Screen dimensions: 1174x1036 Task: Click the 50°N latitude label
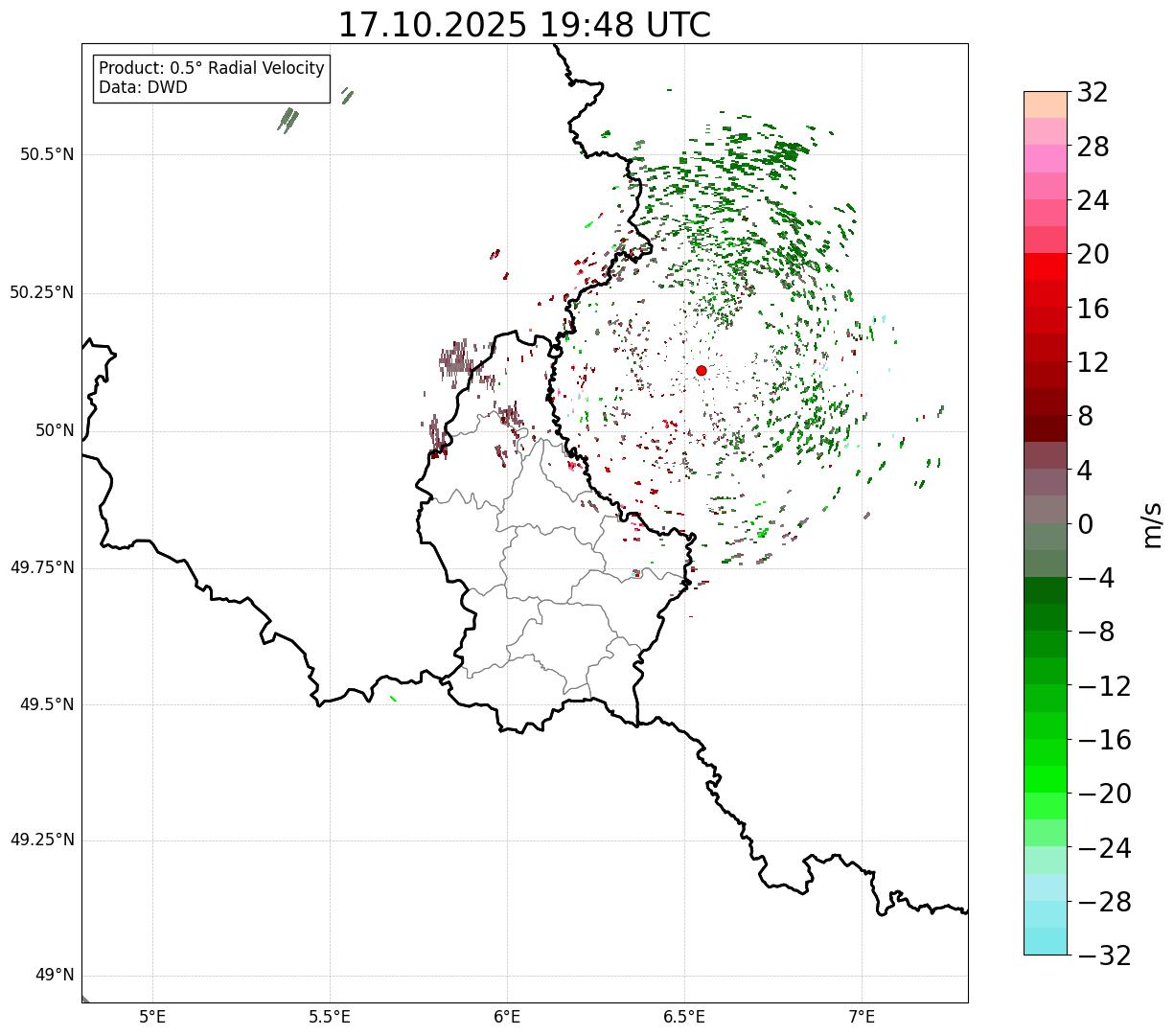click(55, 430)
